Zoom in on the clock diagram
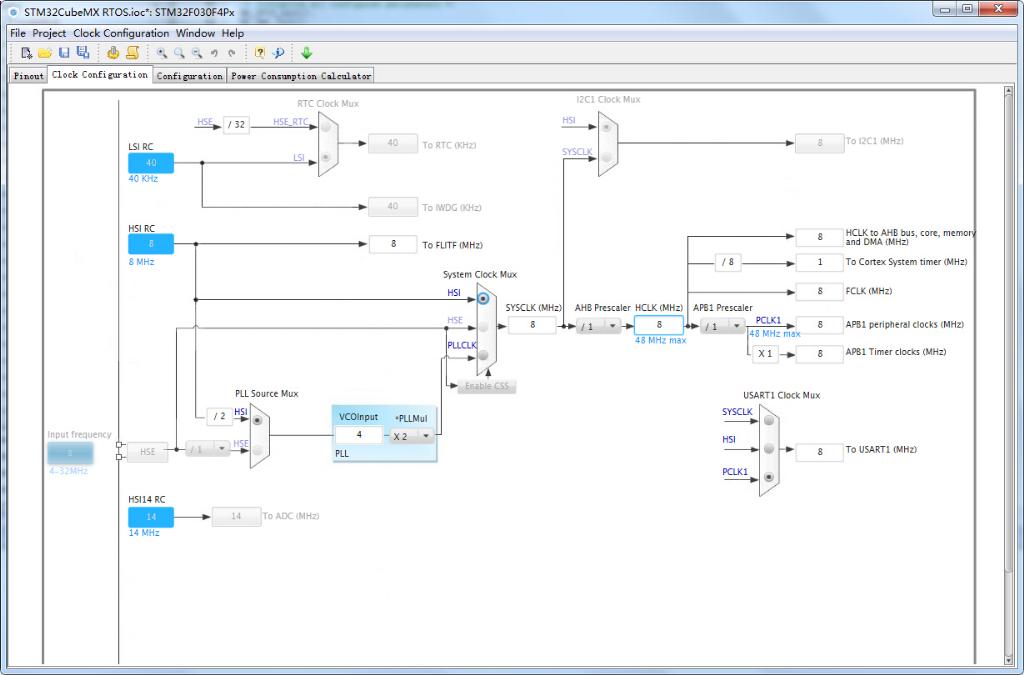 point(161,53)
